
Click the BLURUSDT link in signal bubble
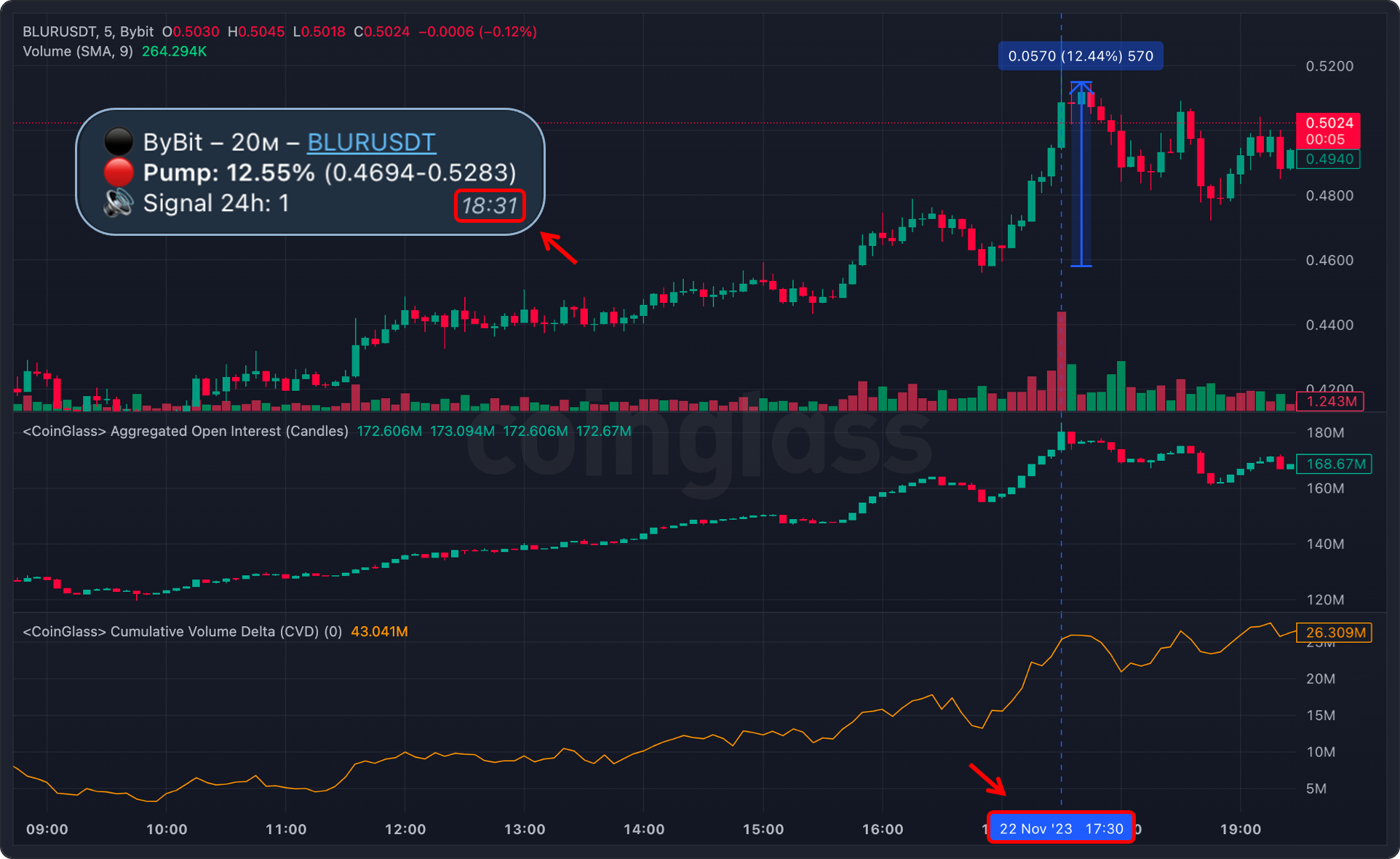point(371,142)
